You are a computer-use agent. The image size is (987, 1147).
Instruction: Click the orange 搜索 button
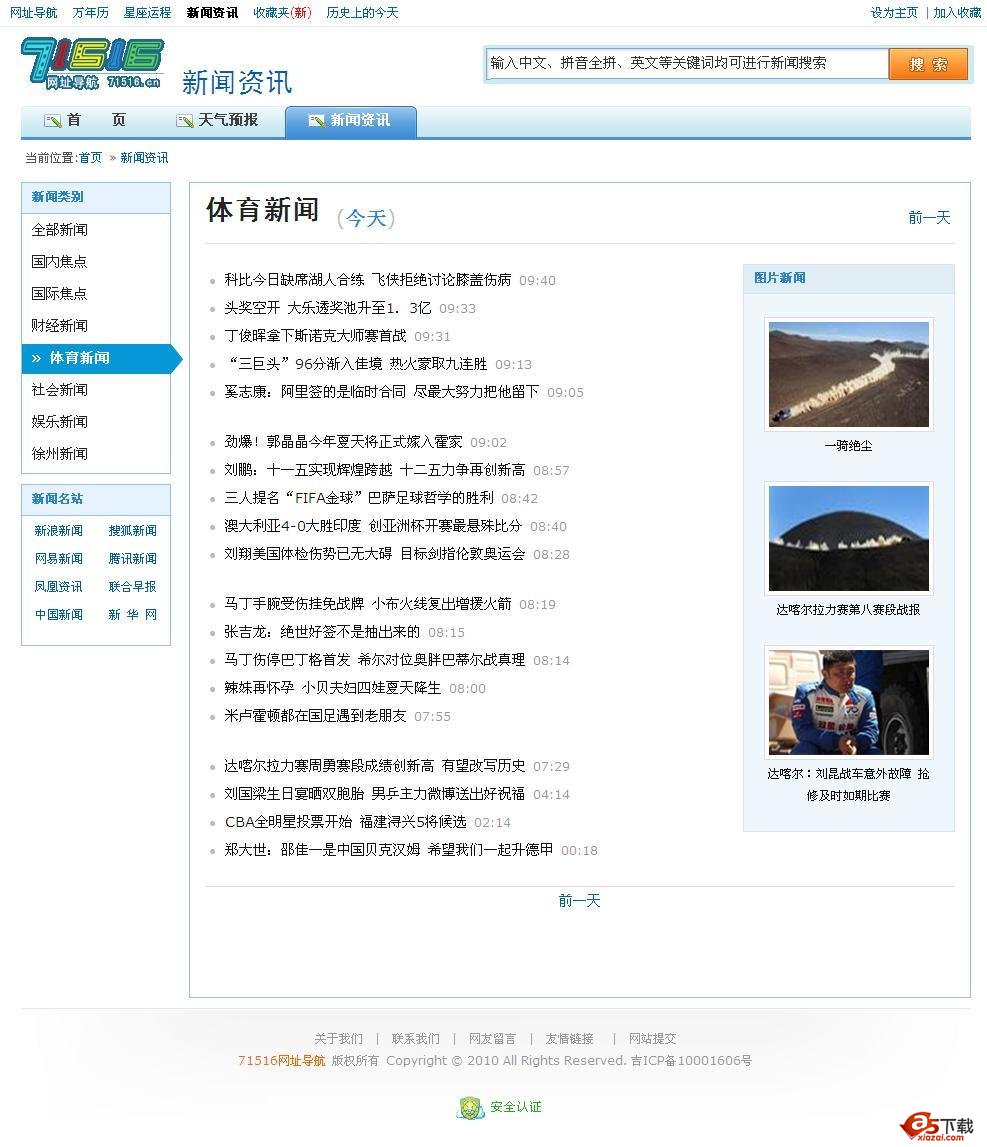(x=928, y=64)
